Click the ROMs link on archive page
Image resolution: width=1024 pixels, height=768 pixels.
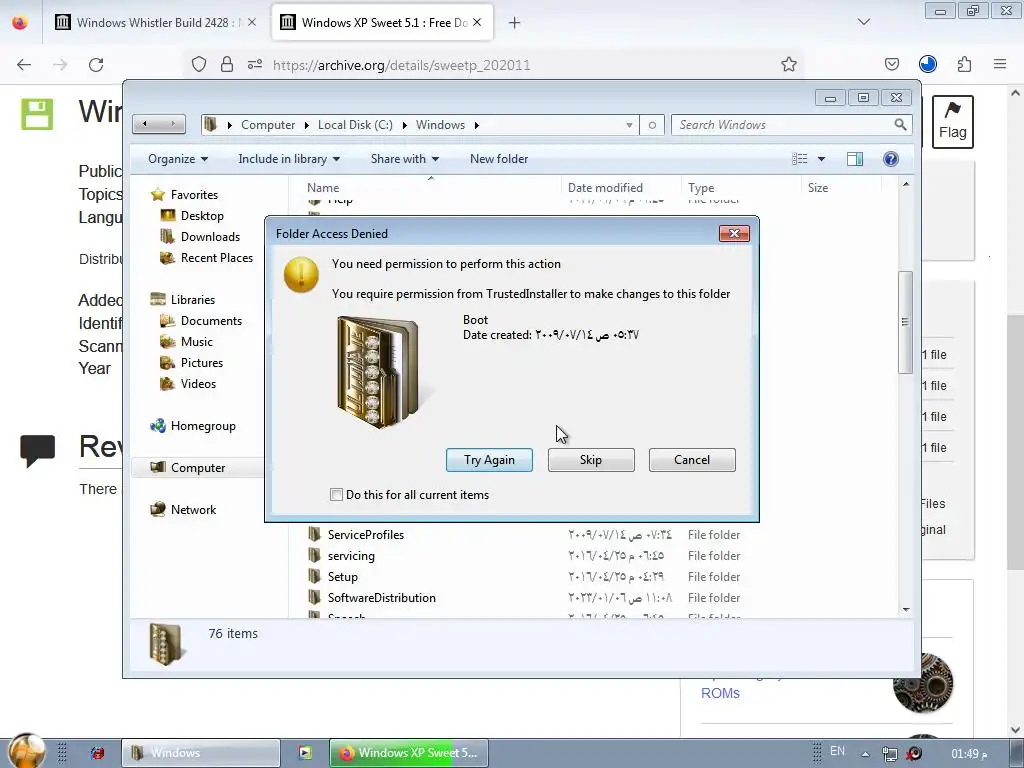pyautogui.click(x=720, y=693)
